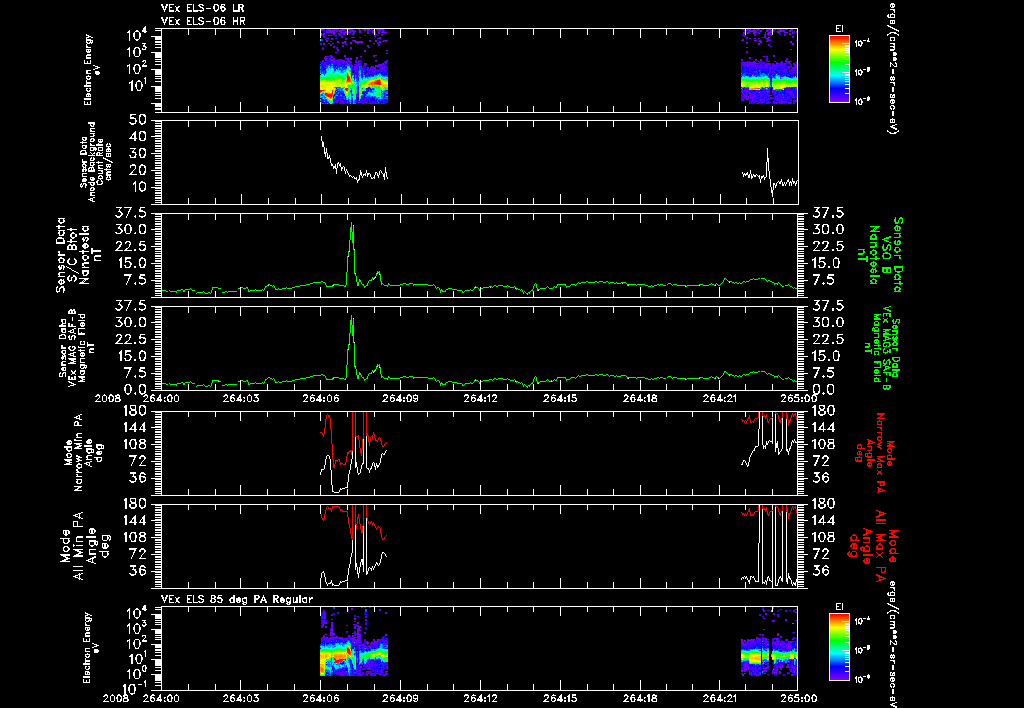Click the 85 deg PA spectrogram data block at 264:06
Image resolution: width=1024 pixels, height=708 pixels.
pos(354,642)
